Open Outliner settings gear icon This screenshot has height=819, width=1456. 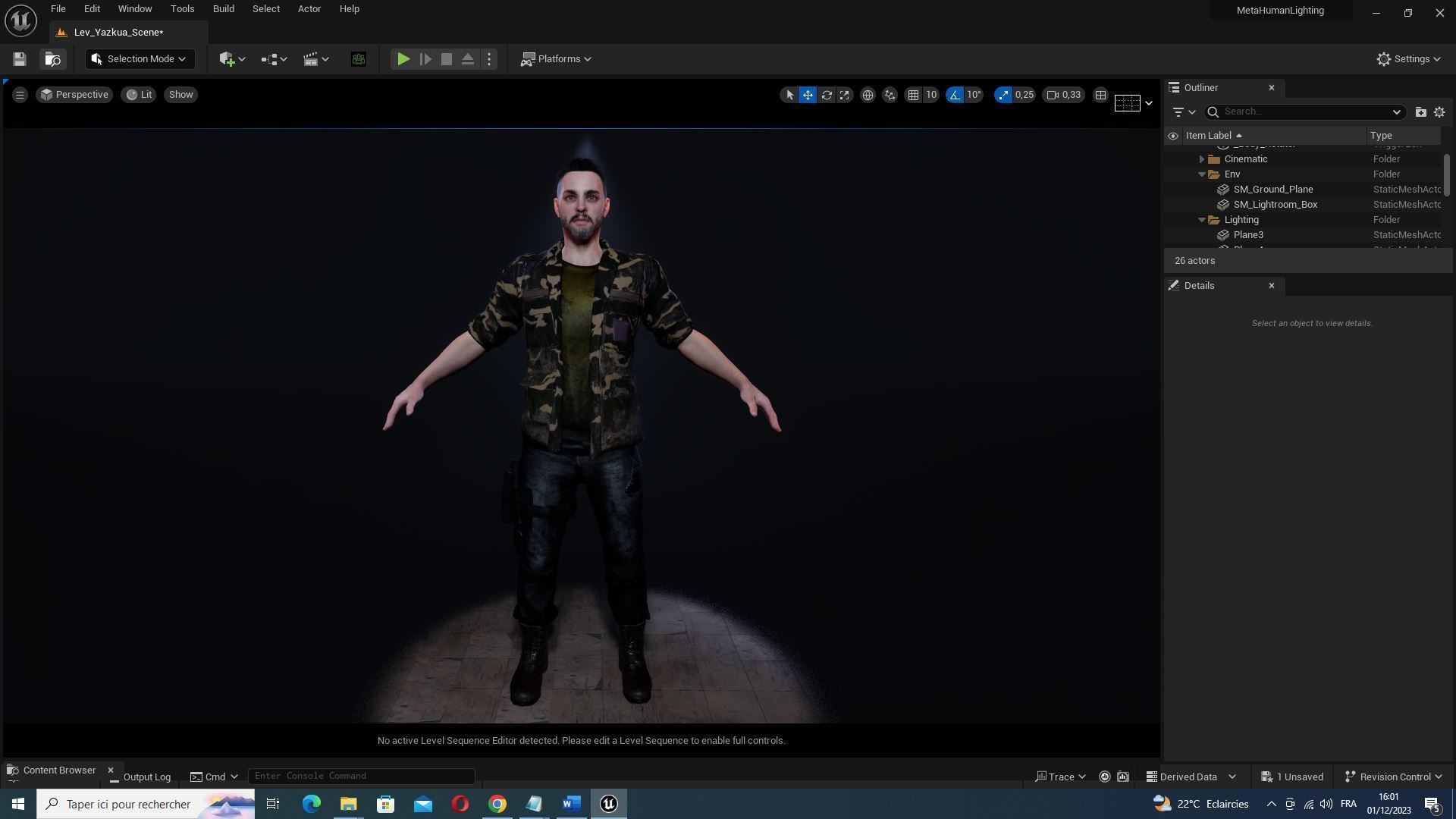click(1439, 112)
